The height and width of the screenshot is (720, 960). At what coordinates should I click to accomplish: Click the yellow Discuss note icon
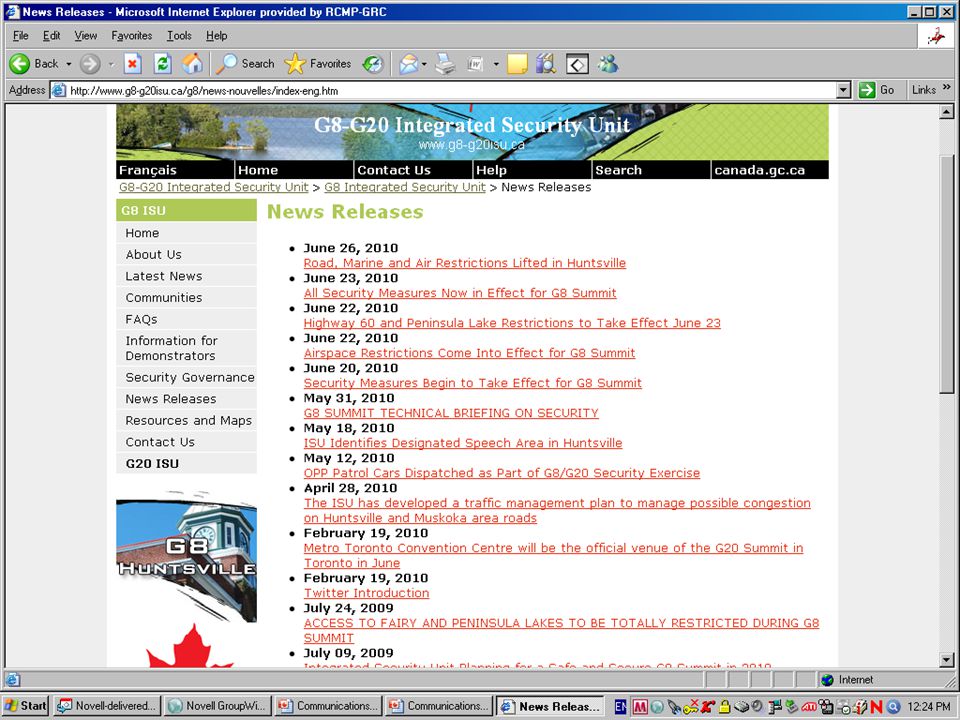pos(517,64)
